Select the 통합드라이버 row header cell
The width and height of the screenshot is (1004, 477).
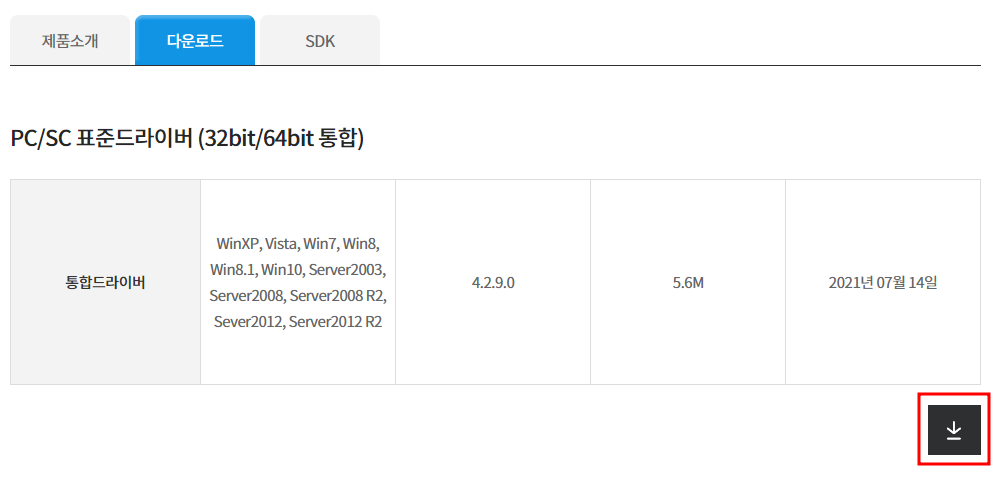tap(105, 282)
